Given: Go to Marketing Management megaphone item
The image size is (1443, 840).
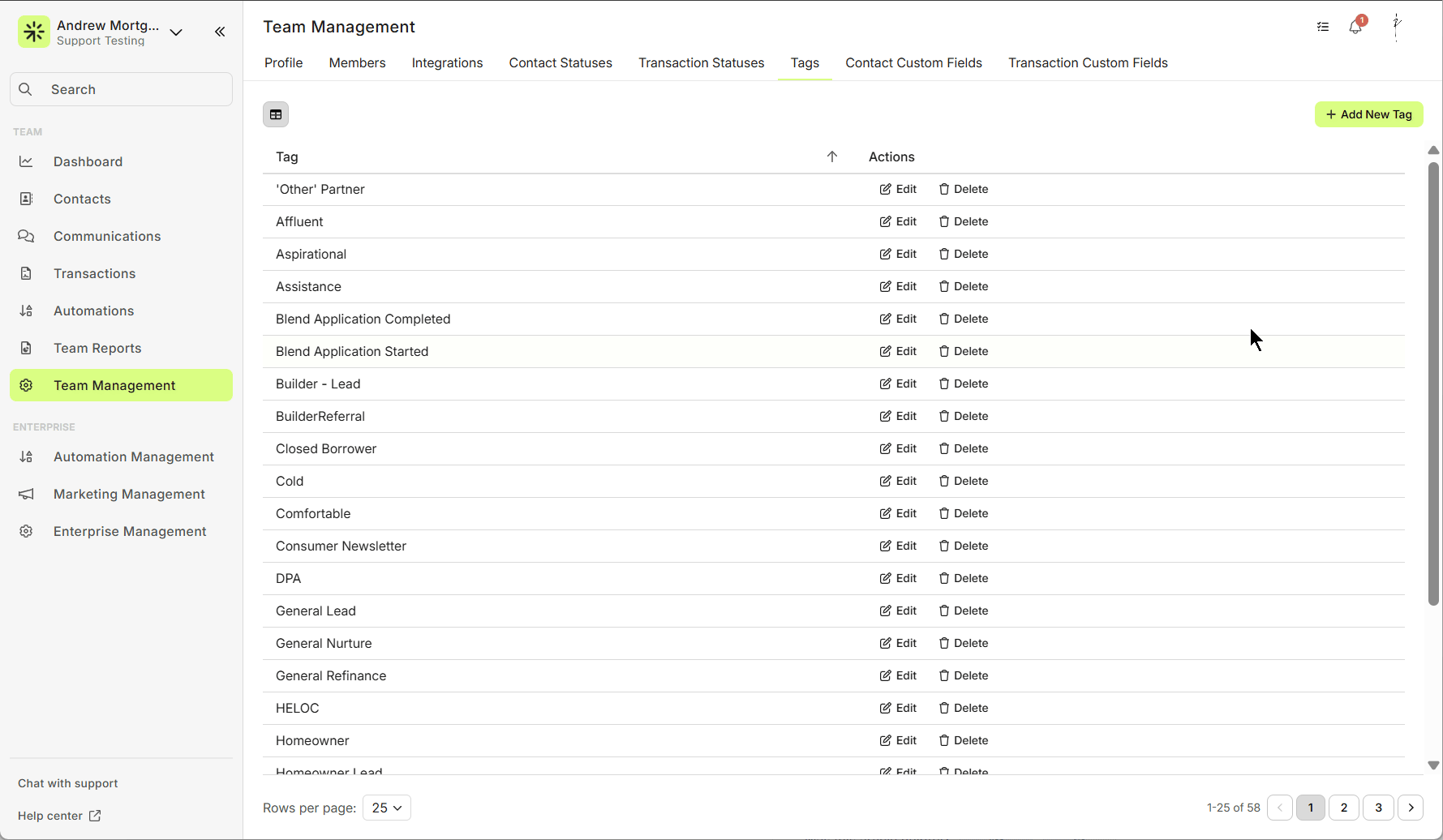Looking at the screenshot, I should (129, 494).
